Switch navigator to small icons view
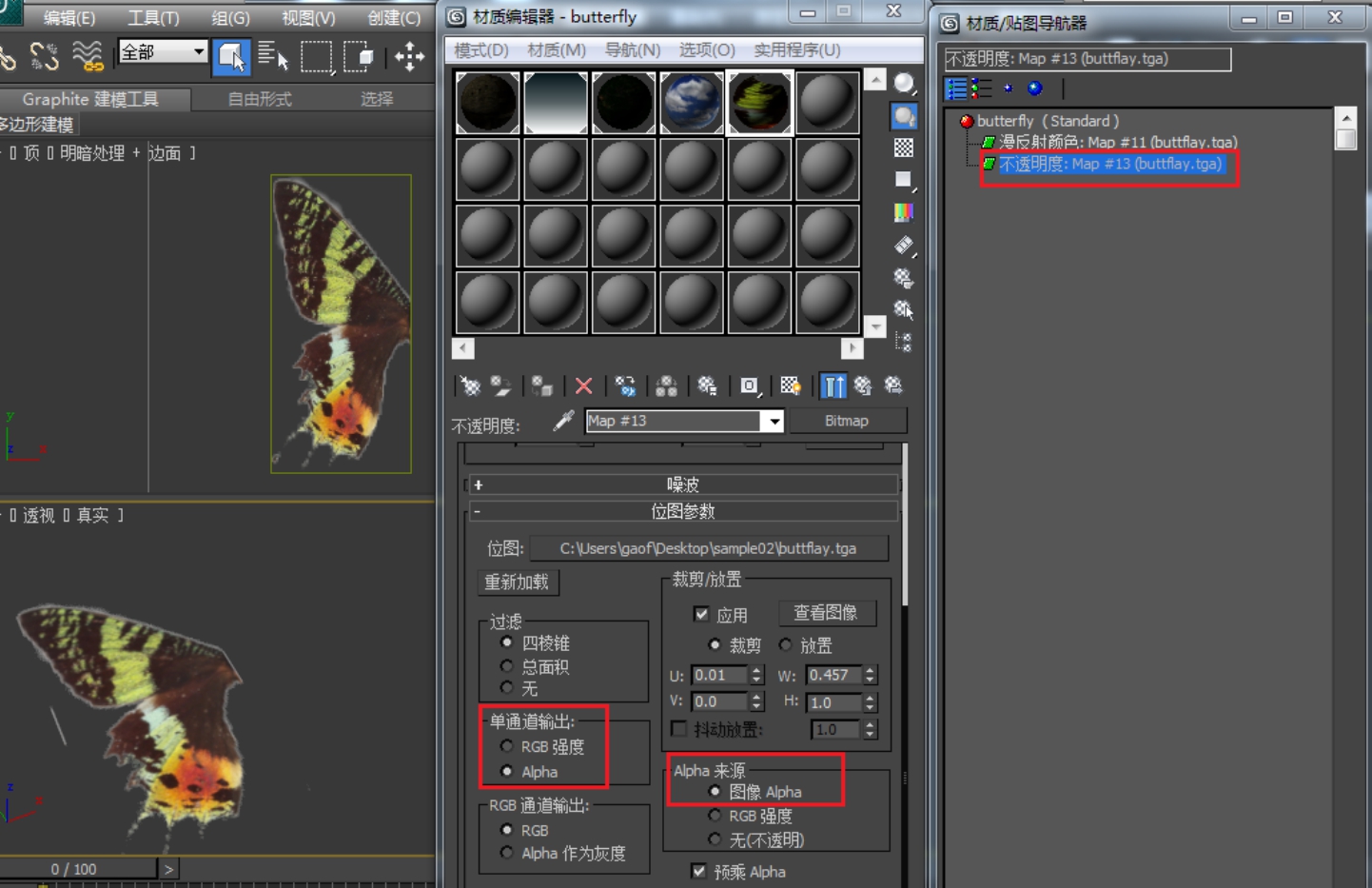Viewport: 1372px width, 888px height. point(1009,89)
